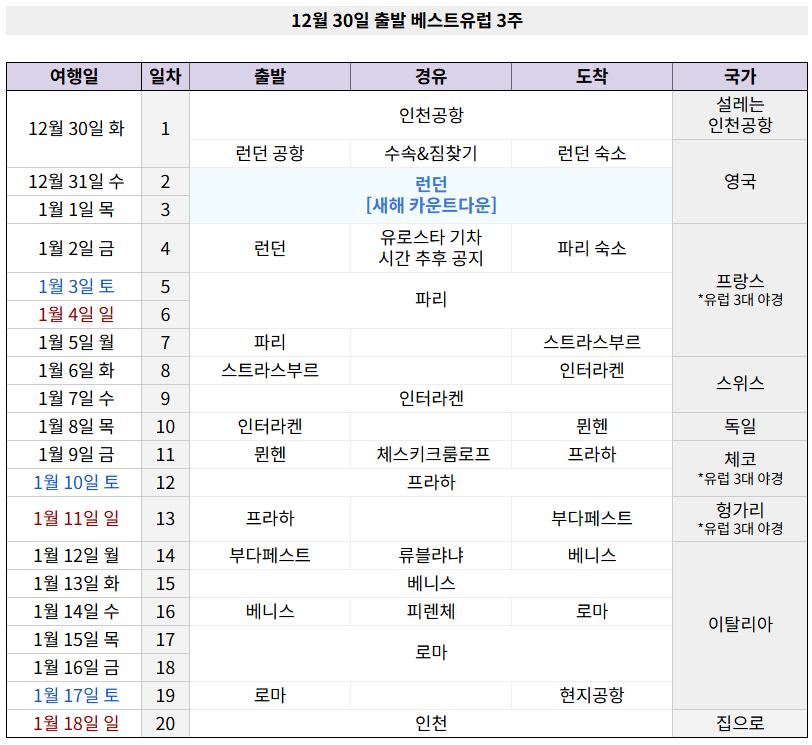Click the date cell '1월 2일 금'
This screenshot has width=812, height=745.
pyautogui.click(x=74, y=249)
